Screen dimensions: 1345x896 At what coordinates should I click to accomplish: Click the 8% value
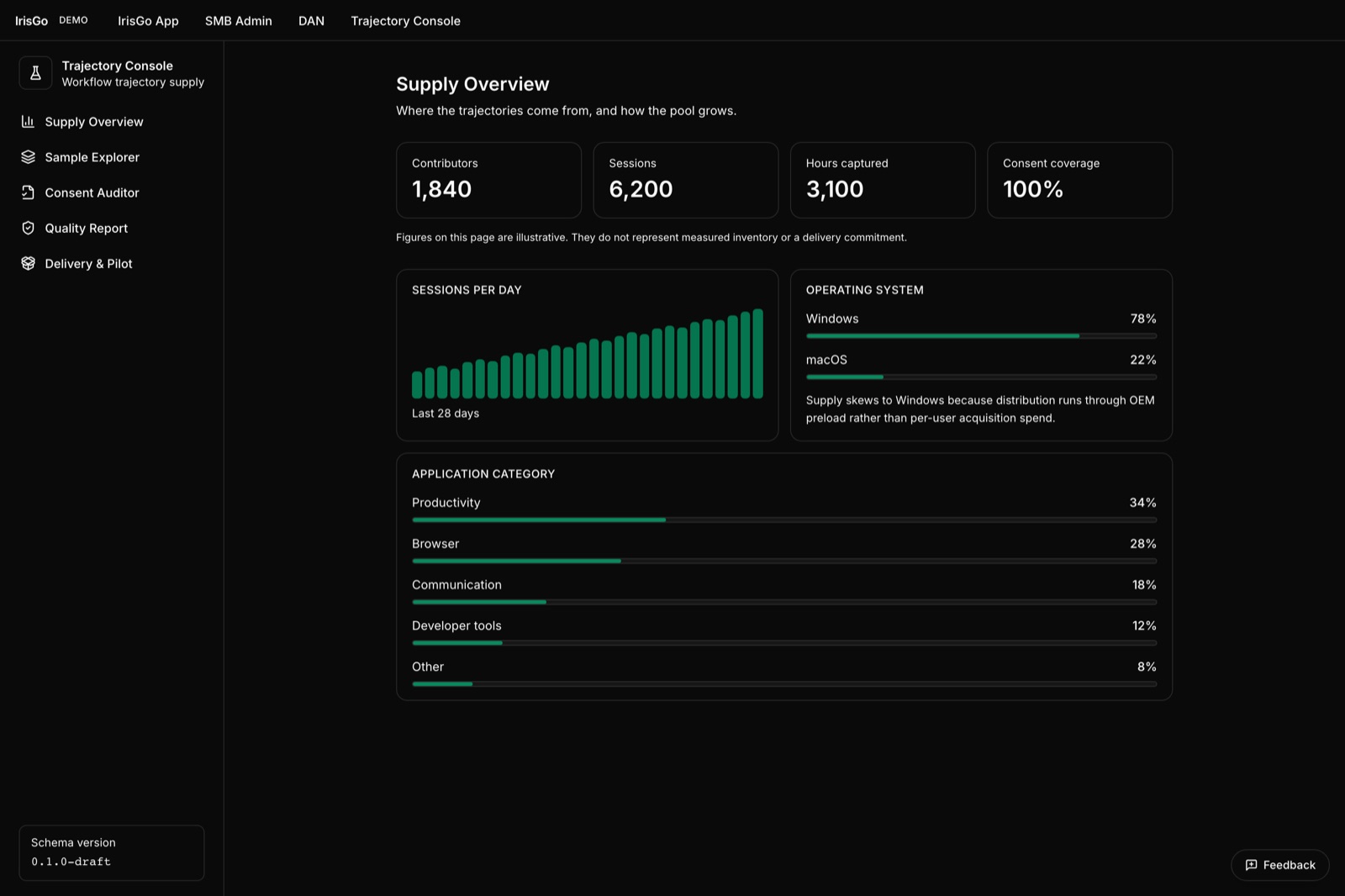[x=1147, y=667]
